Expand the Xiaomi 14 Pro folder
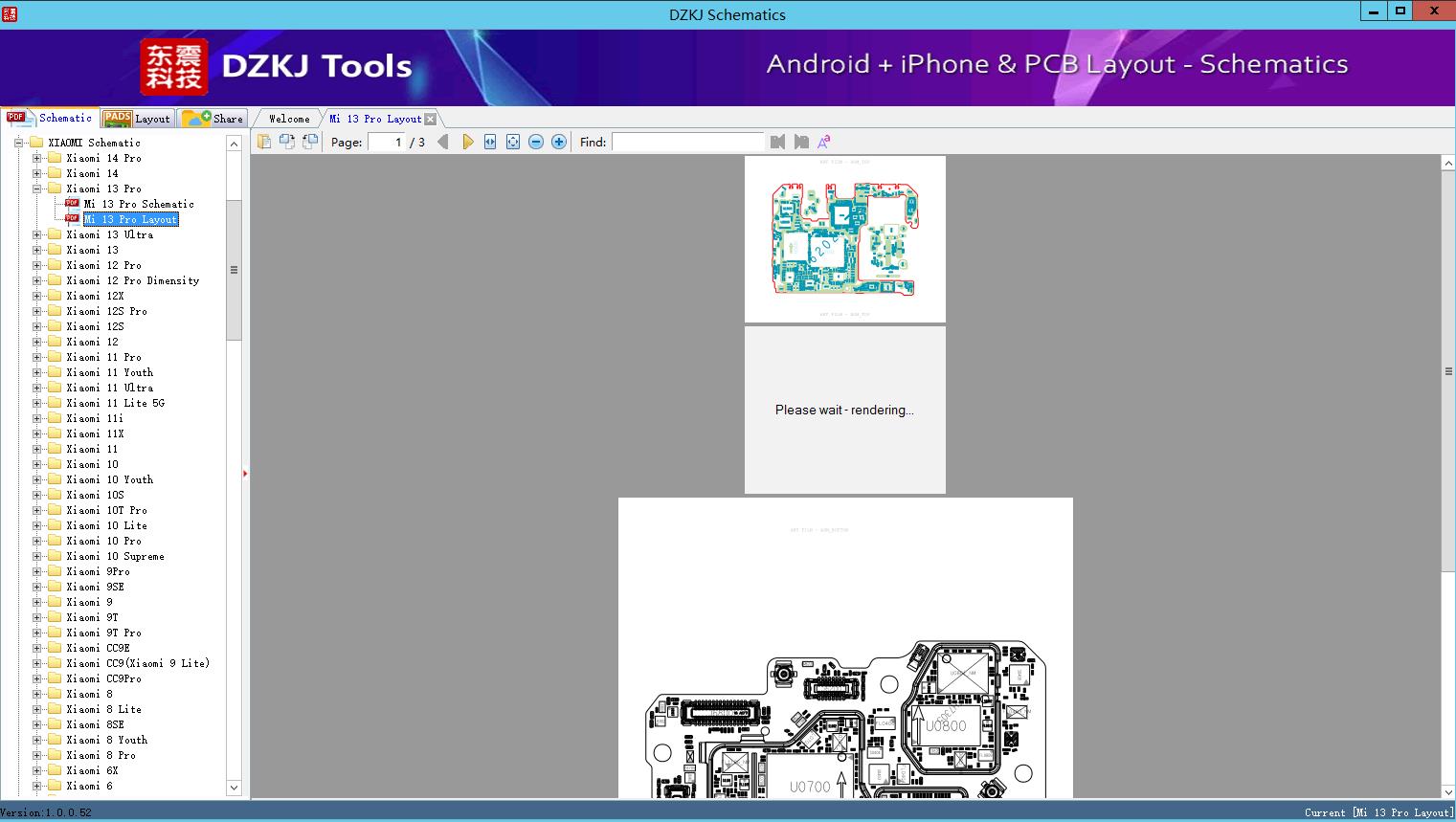1456x822 pixels. (x=36, y=158)
